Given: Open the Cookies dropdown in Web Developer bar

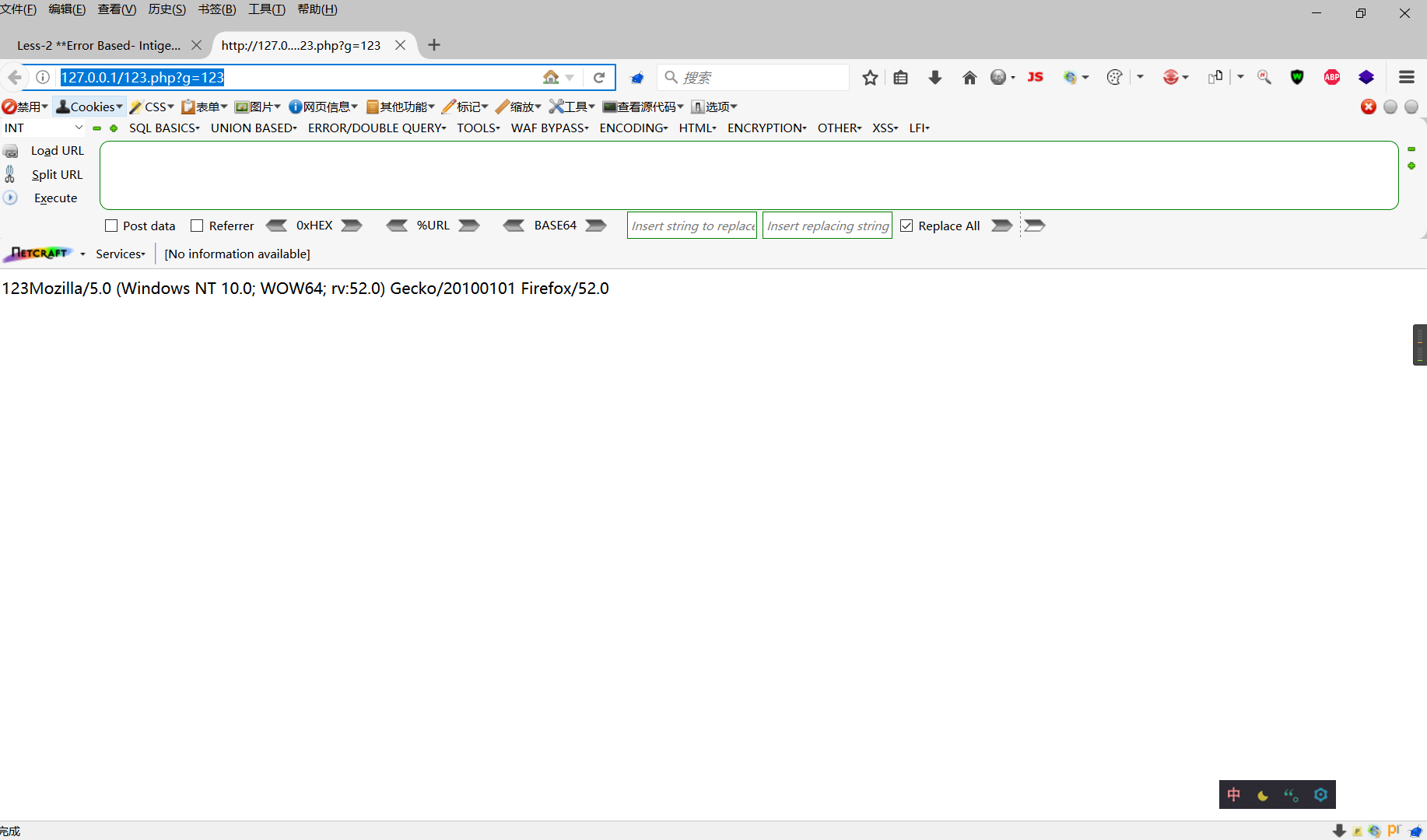Looking at the screenshot, I should [88, 107].
